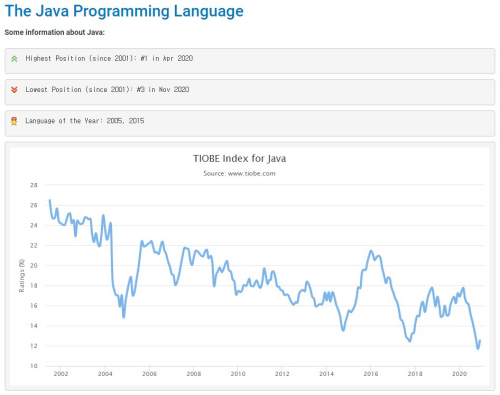Click the 'TIOBE Index for Java' chart title

pyautogui.click(x=239, y=158)
